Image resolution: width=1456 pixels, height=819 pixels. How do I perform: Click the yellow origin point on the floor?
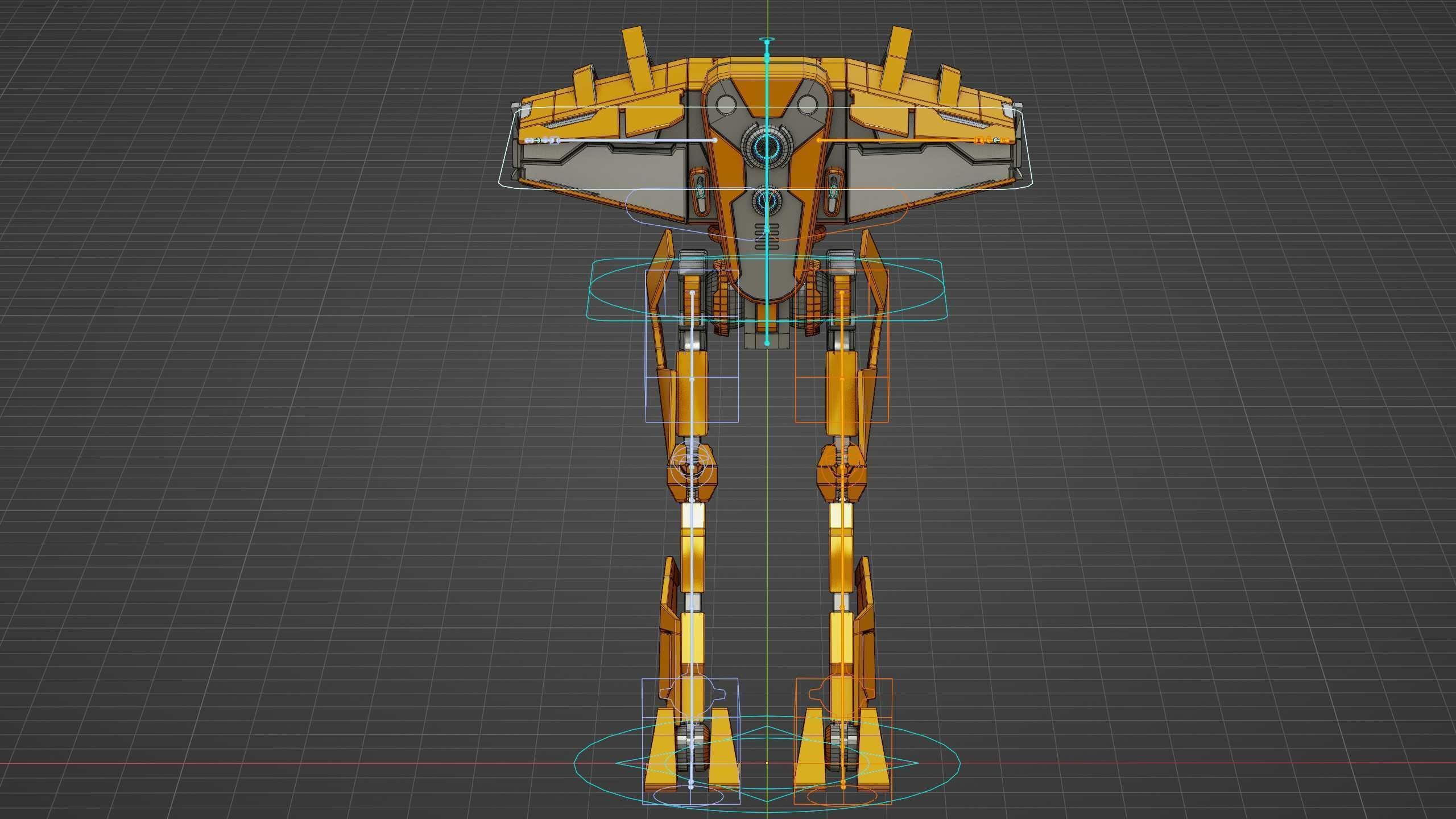point(767,763)
